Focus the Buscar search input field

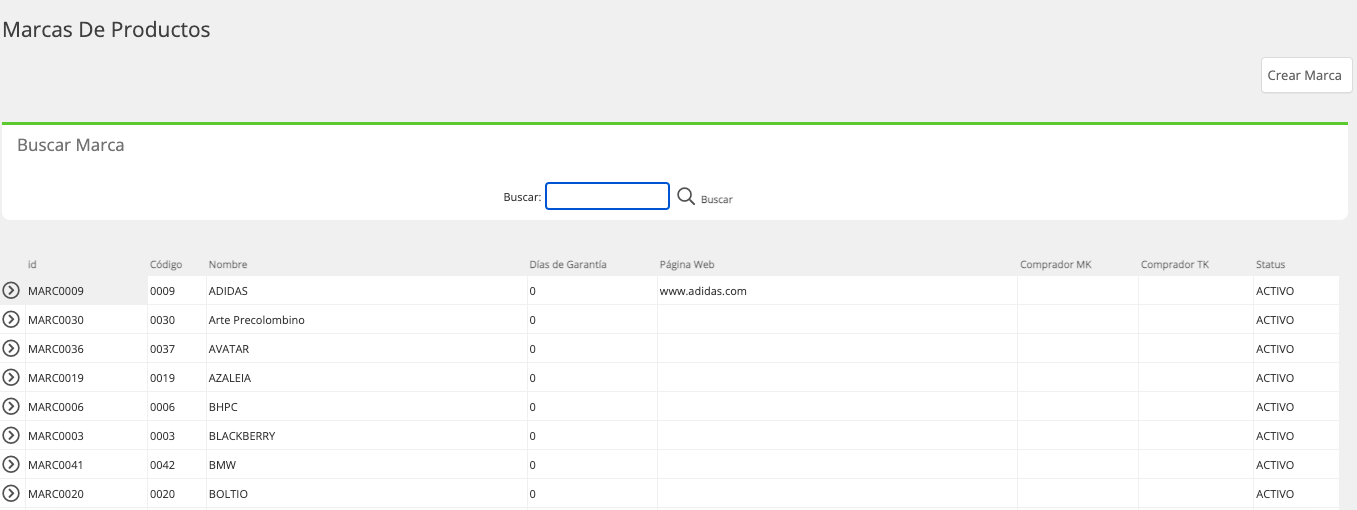click(607, 196)
